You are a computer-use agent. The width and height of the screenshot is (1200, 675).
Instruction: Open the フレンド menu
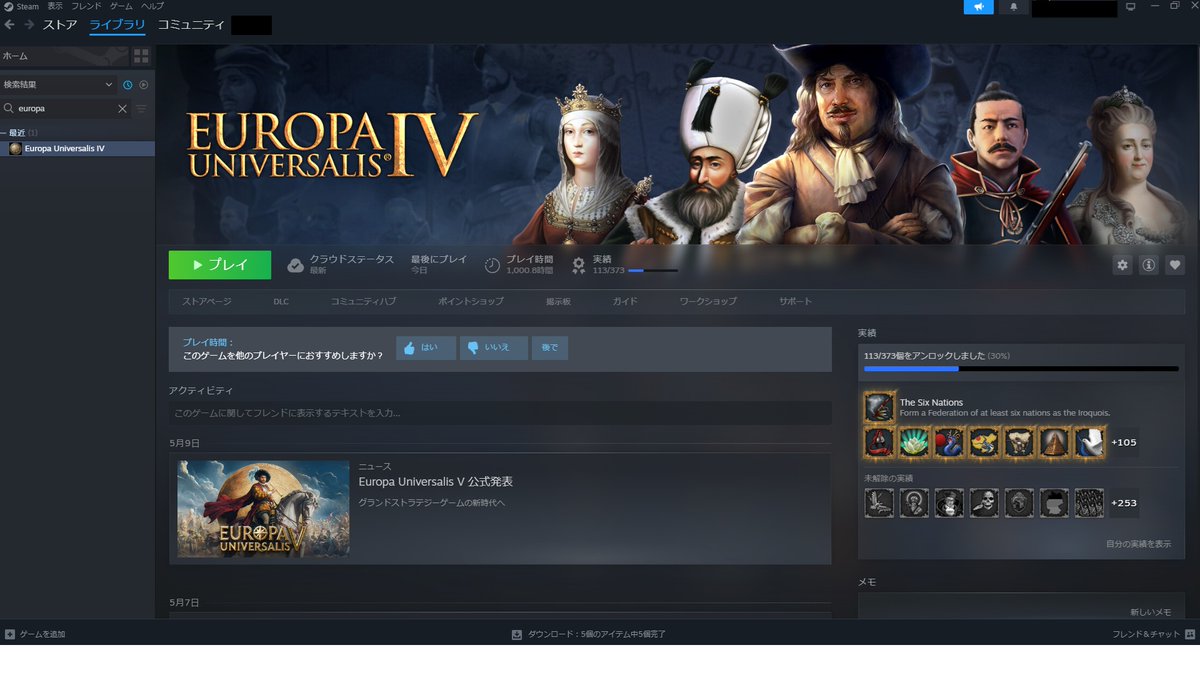(86, 6)
